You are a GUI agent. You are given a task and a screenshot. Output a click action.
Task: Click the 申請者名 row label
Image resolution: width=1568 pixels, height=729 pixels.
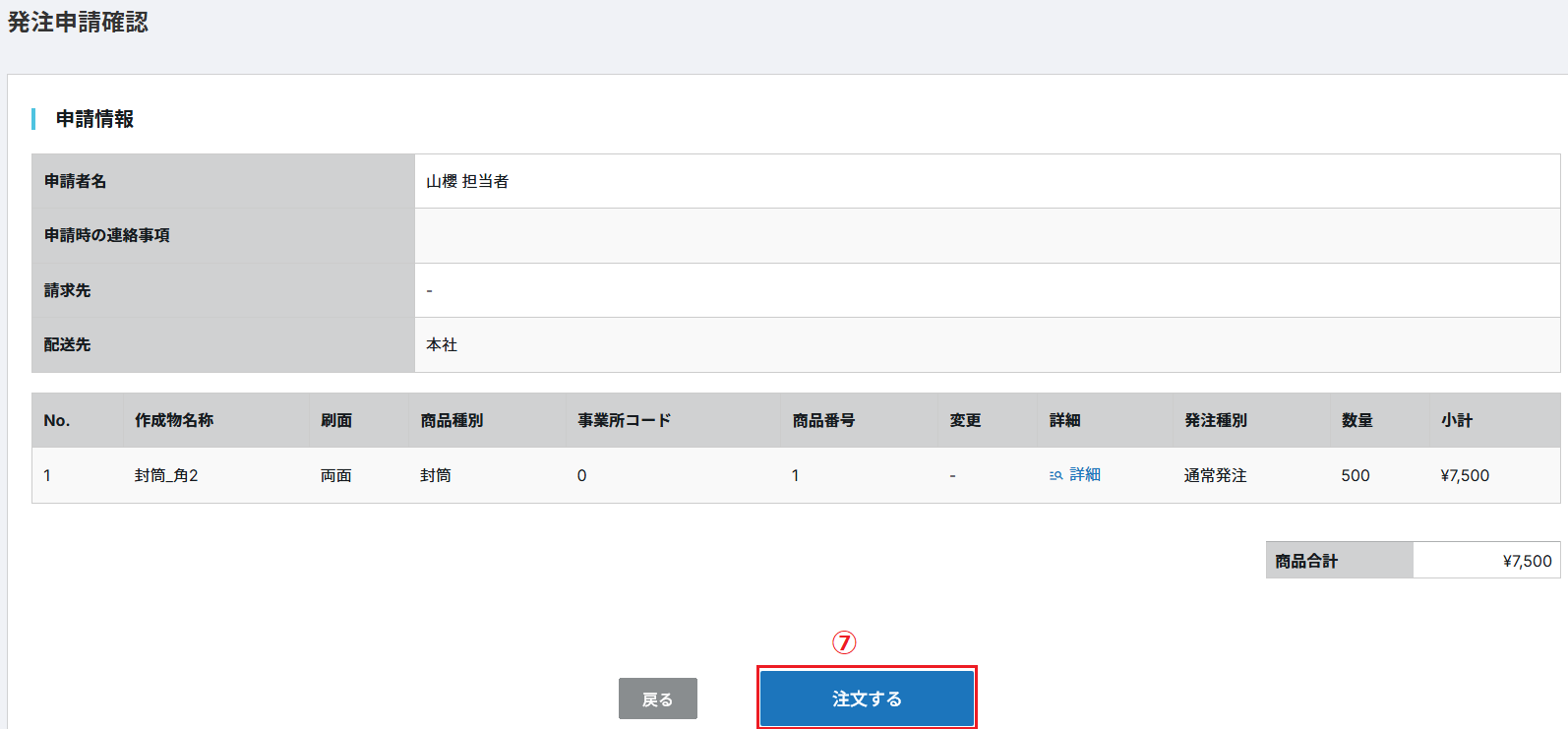pos(75,181)
